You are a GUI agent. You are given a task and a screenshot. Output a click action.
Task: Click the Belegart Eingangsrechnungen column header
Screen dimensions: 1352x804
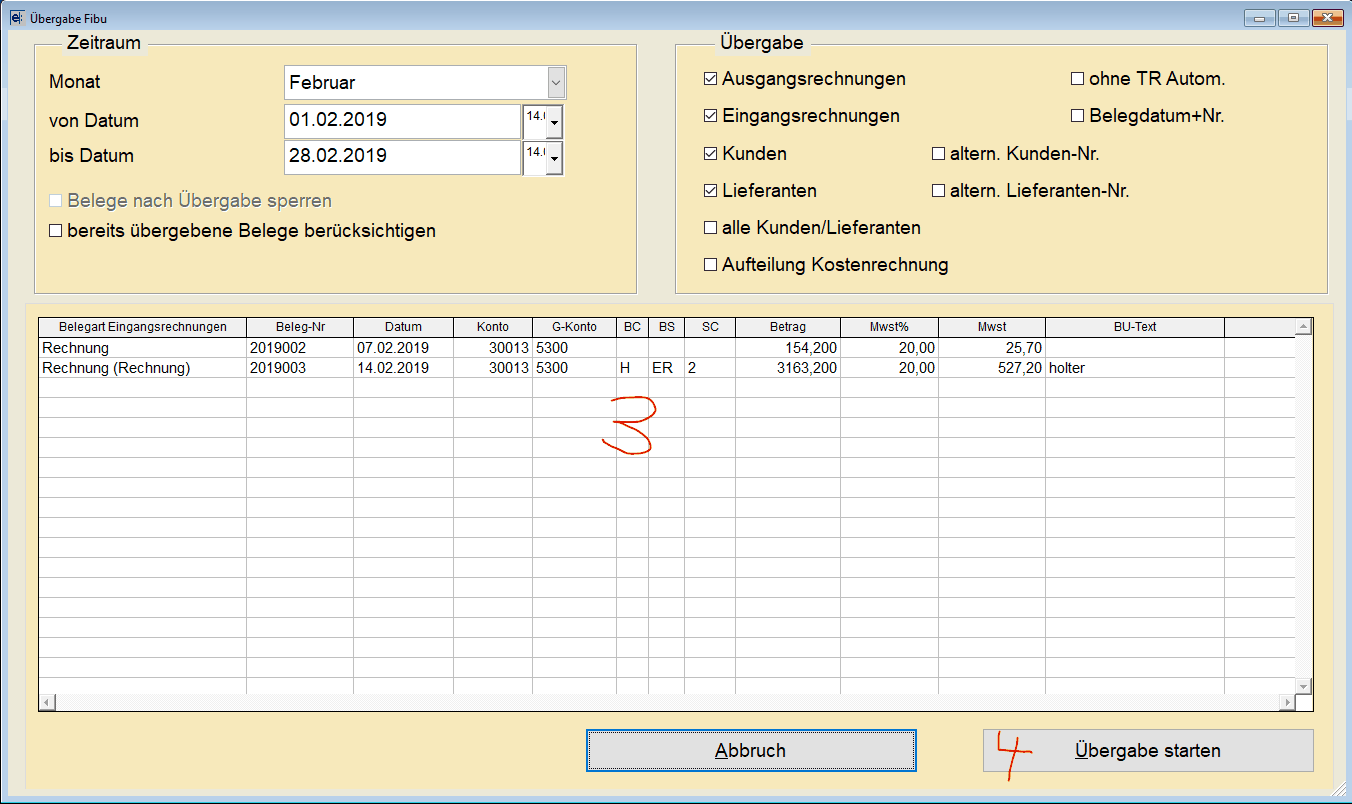pyautogui.click(x=143, y=327)
